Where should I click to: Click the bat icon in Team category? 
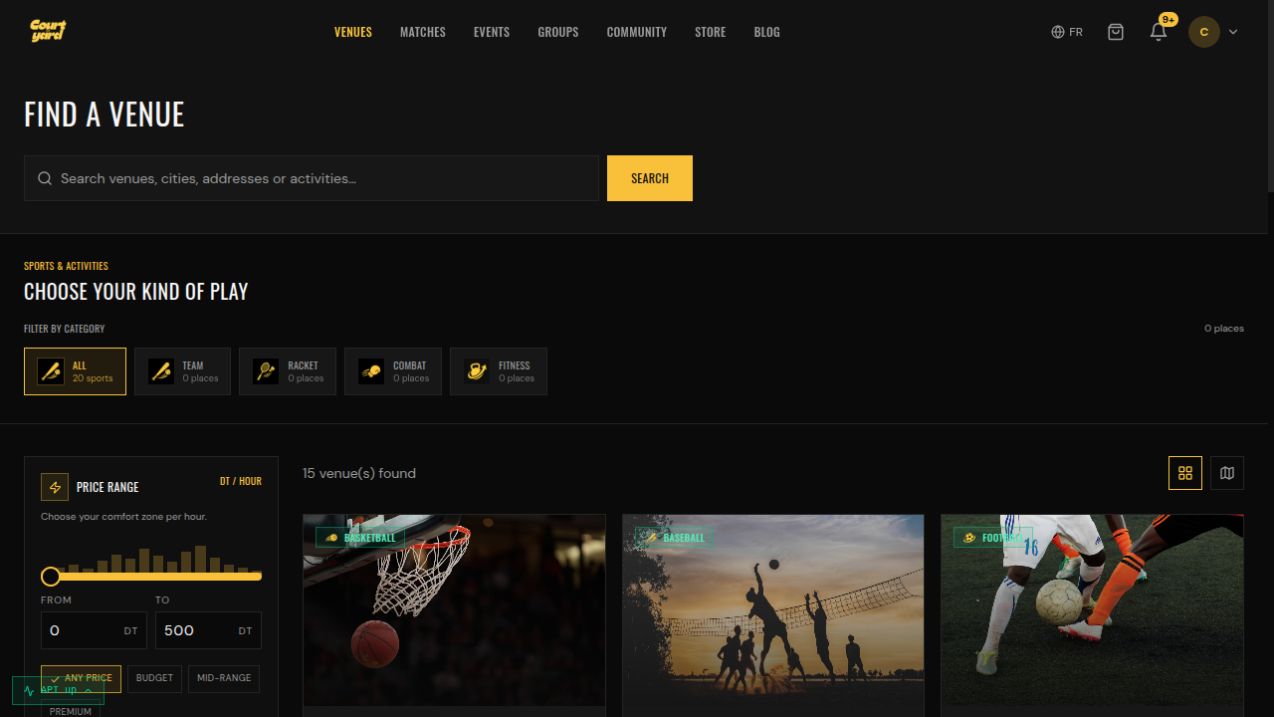[x=160, y=371]
